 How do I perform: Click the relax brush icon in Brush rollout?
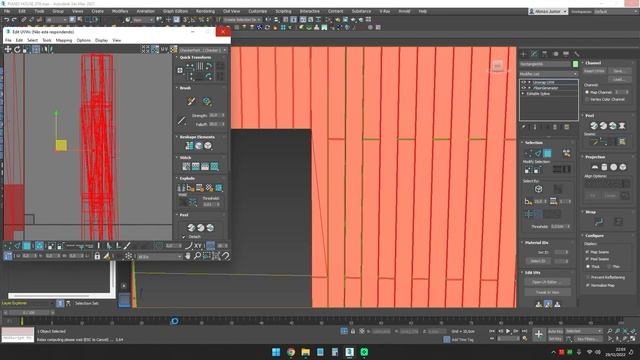click(x=207, y=101)
